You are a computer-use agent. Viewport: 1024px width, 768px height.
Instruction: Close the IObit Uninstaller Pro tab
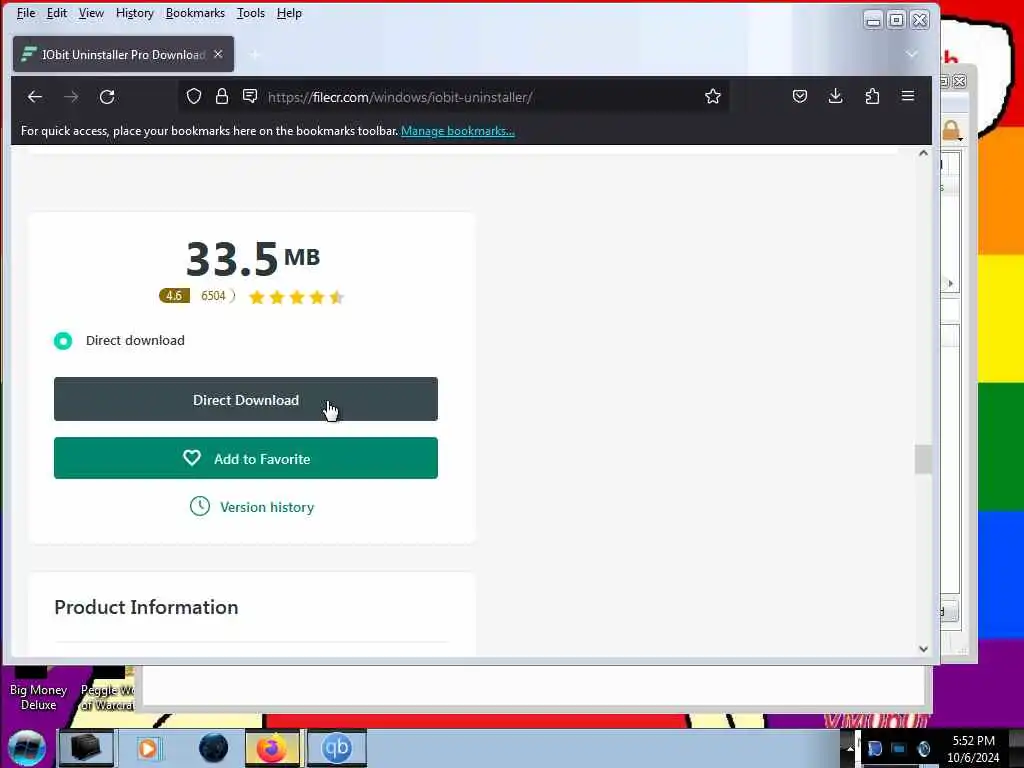coord(218,54)
